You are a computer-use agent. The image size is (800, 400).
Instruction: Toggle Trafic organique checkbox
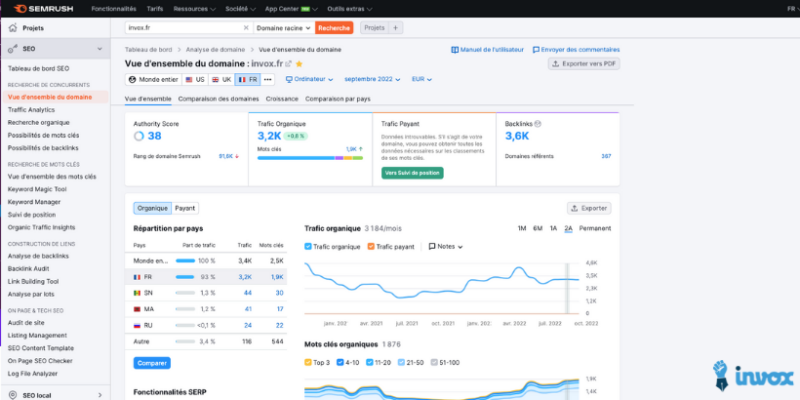pyautogui.click(x=308, y=246)
